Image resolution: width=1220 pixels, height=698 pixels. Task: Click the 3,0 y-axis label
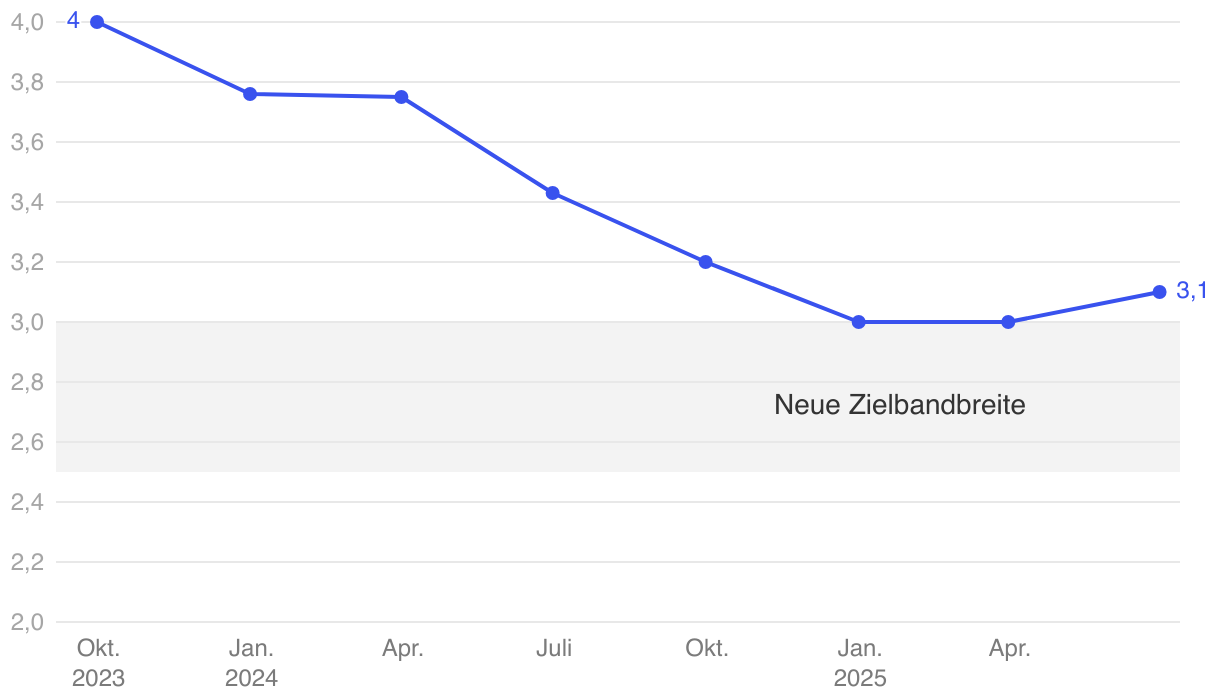[27, 322]
